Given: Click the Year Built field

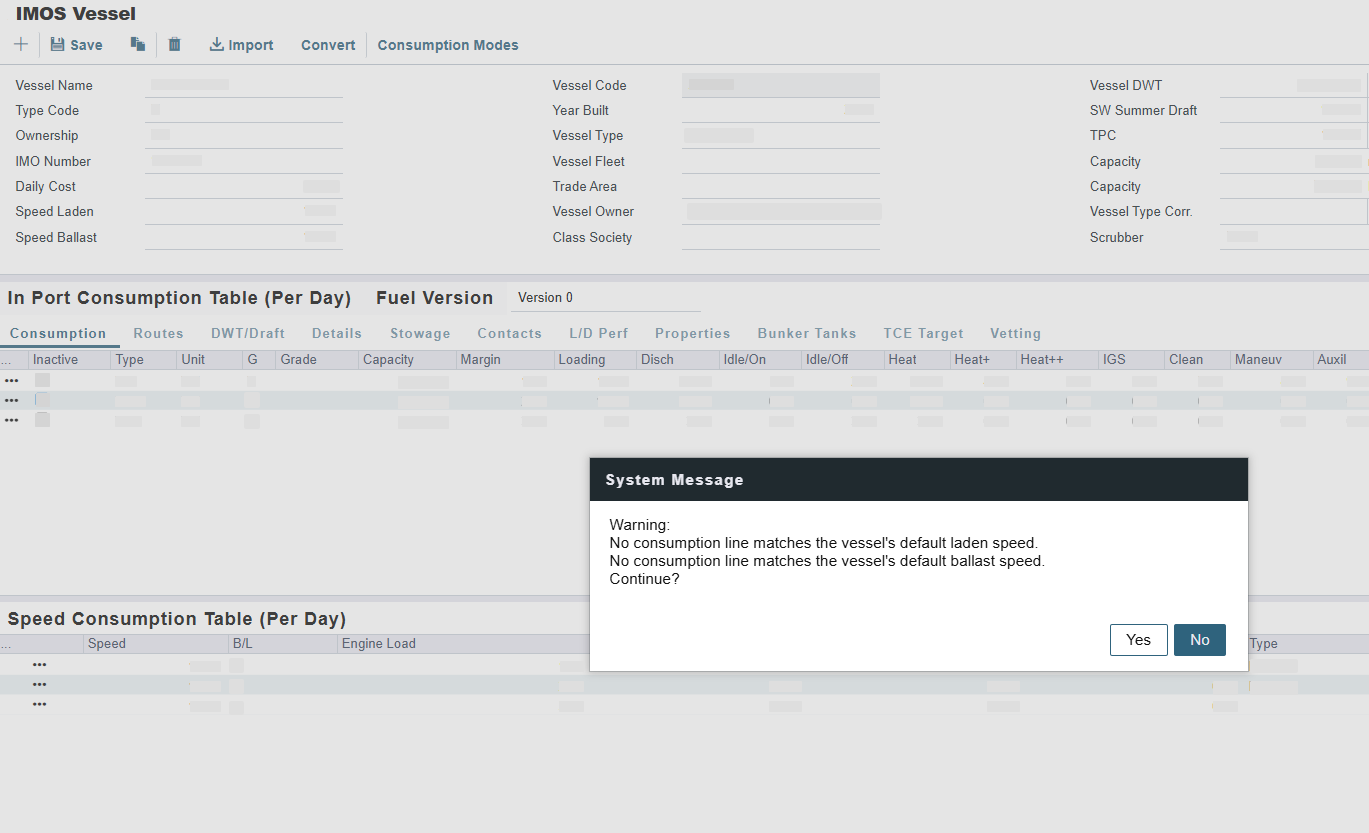Looking at the screenshot, I should click(x=781, y=111).
